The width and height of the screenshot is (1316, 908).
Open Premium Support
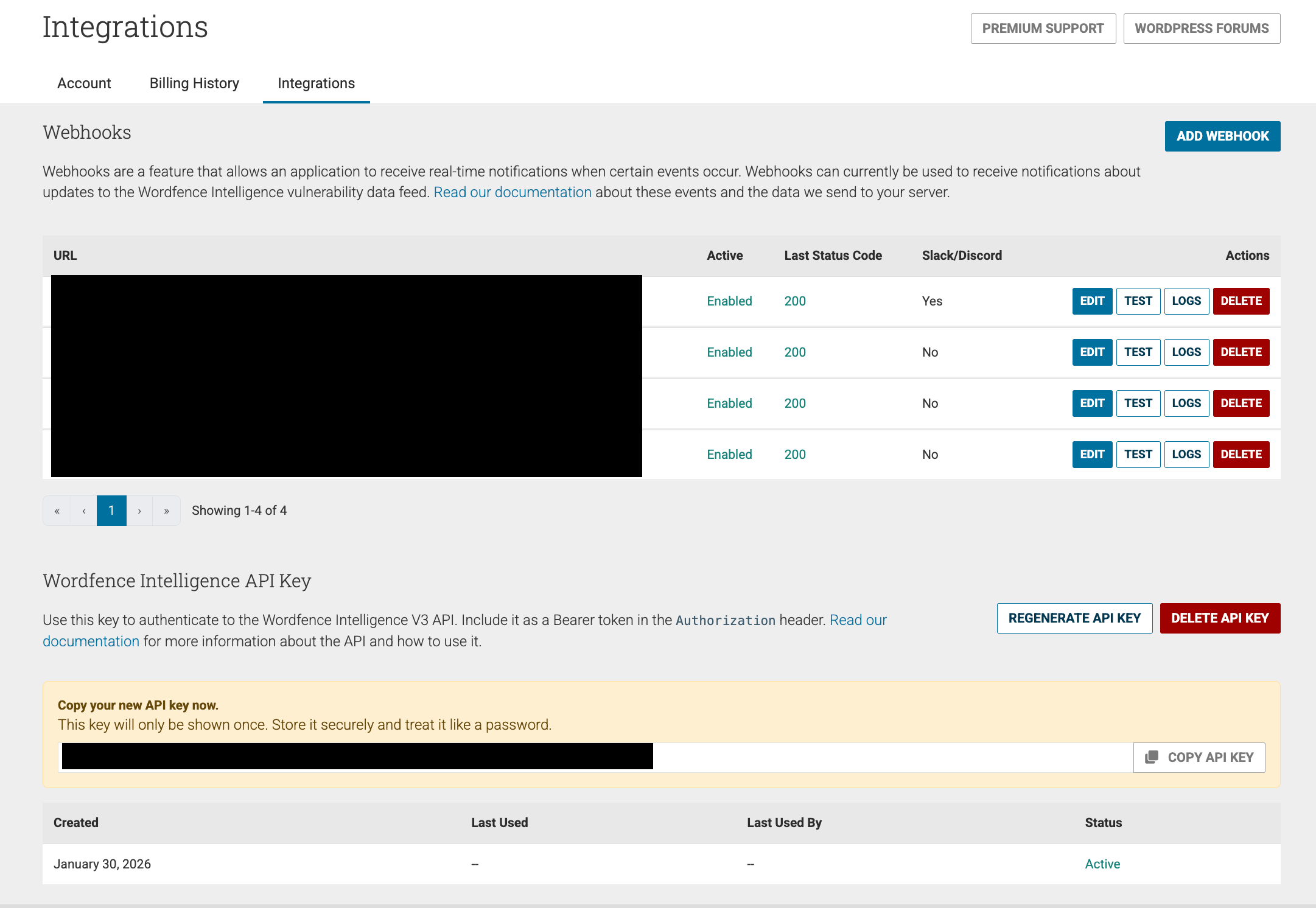click(1043, 29)
